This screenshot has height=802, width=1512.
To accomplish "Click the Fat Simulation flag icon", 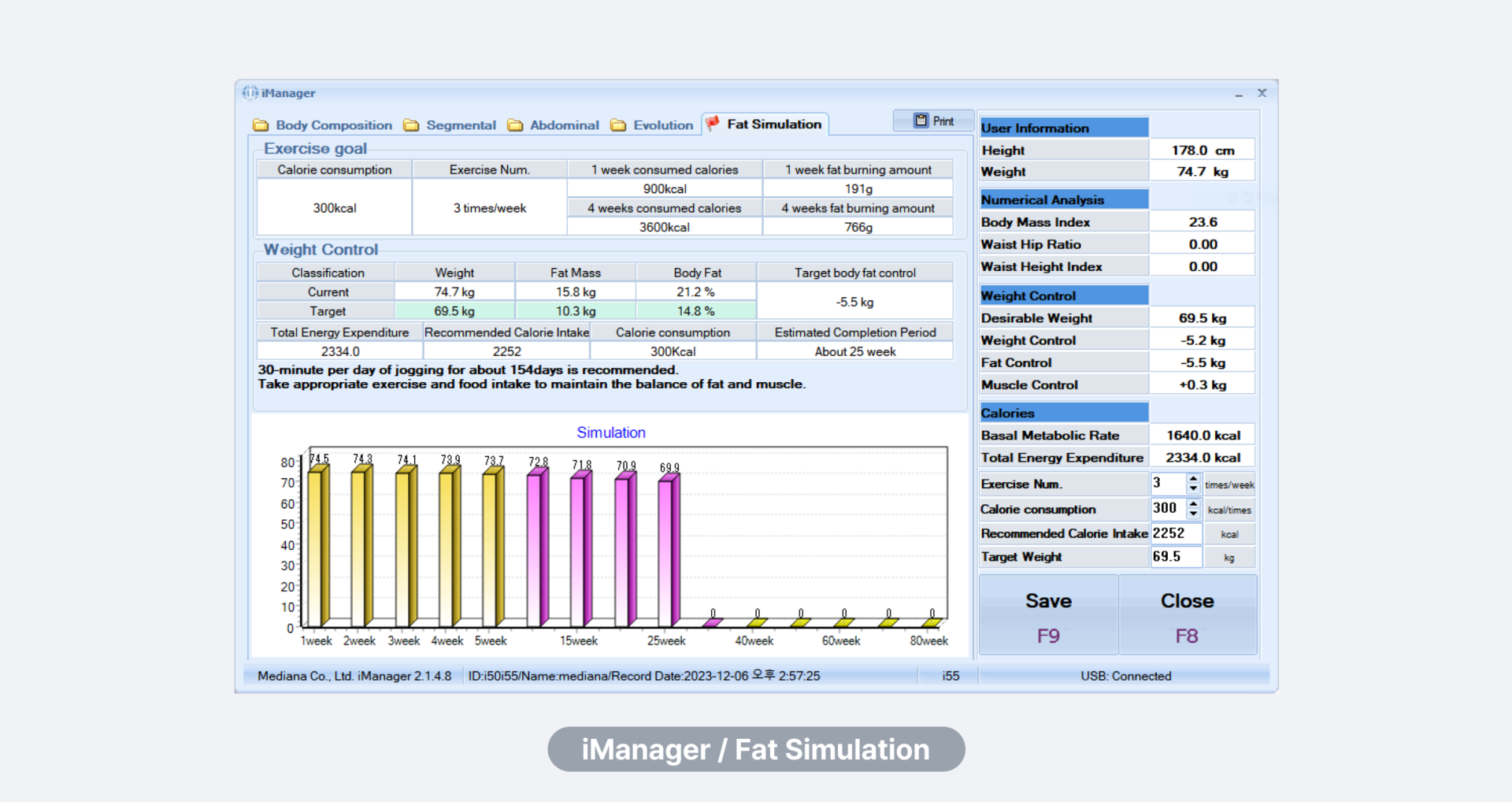I will [713, 124].
